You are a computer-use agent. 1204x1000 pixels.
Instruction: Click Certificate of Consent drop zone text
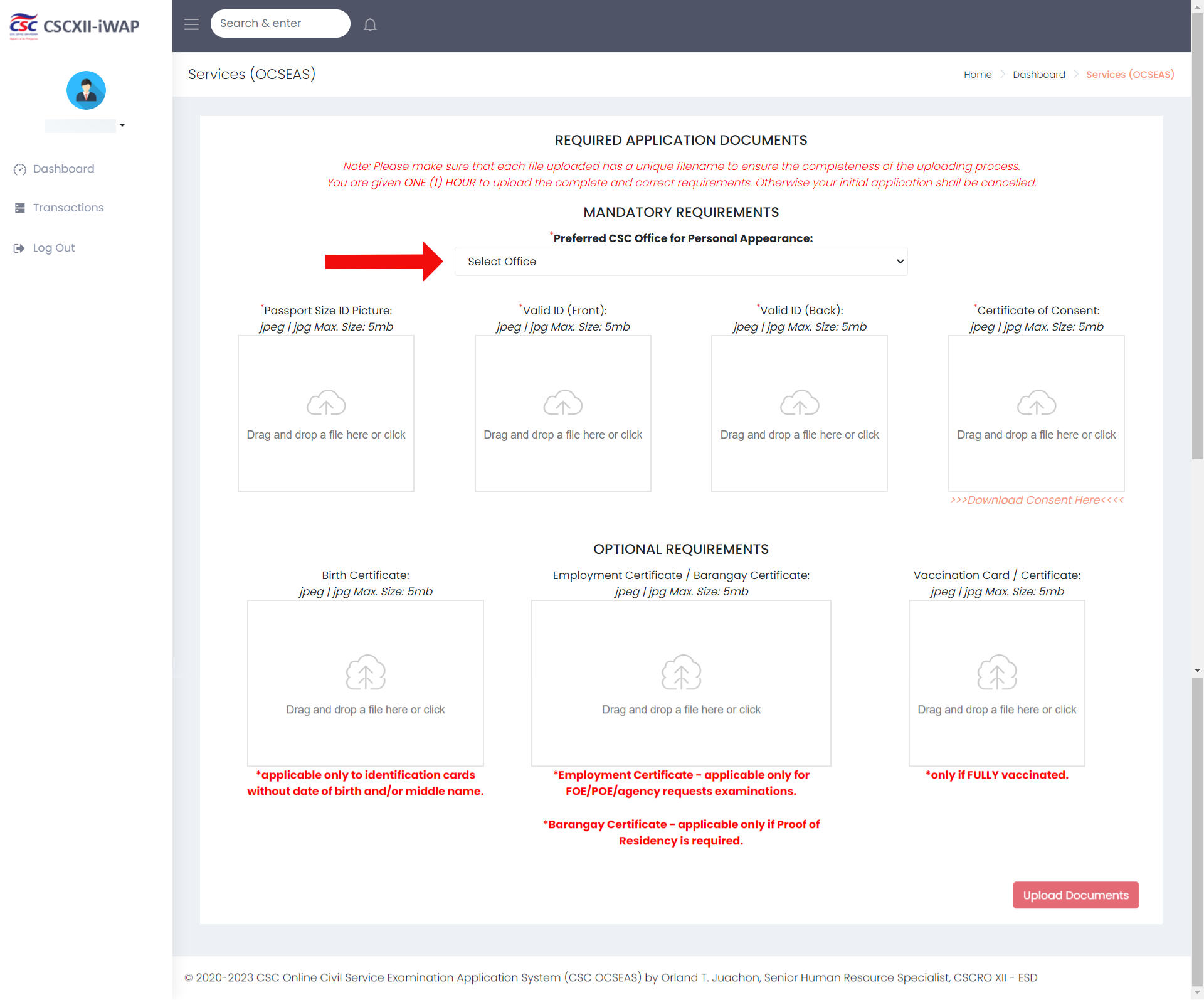click(1037, 435)
